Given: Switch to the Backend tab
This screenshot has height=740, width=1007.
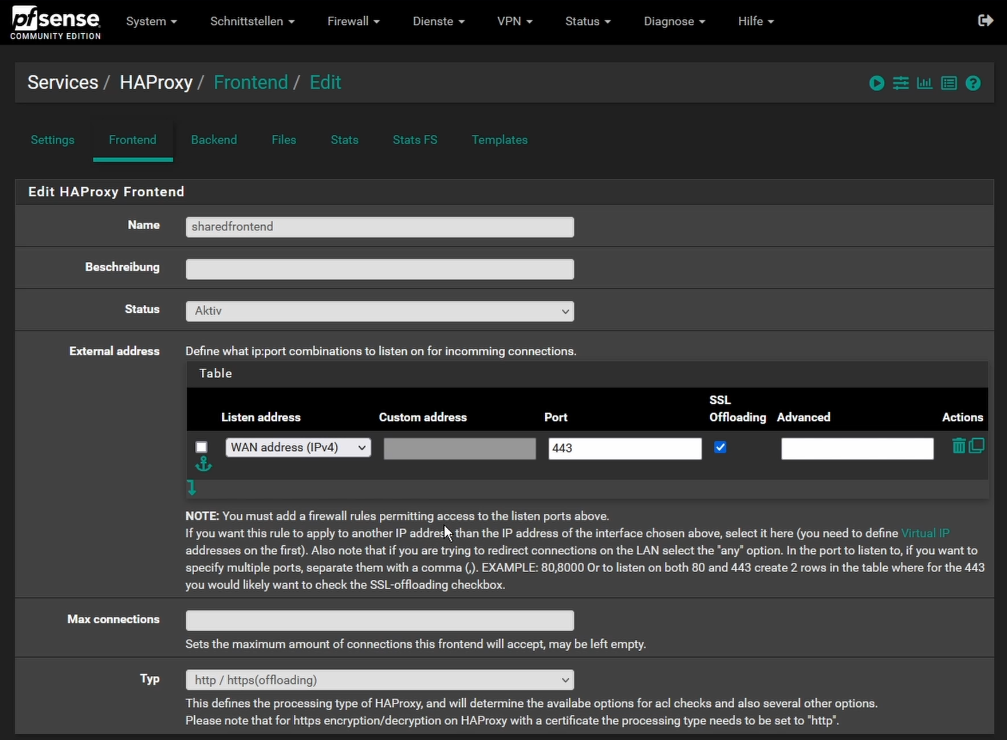Looking at the screenshot, I should click(214, 140).
